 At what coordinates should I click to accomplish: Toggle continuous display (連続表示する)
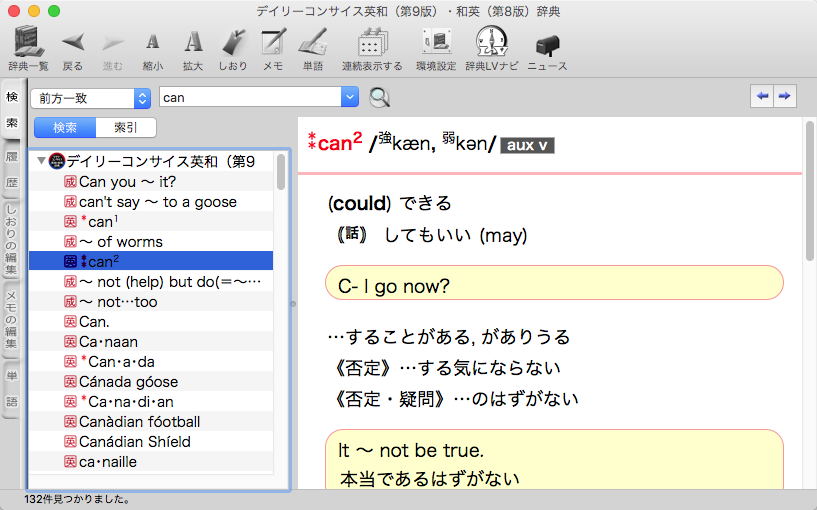[x=372, y=42]
